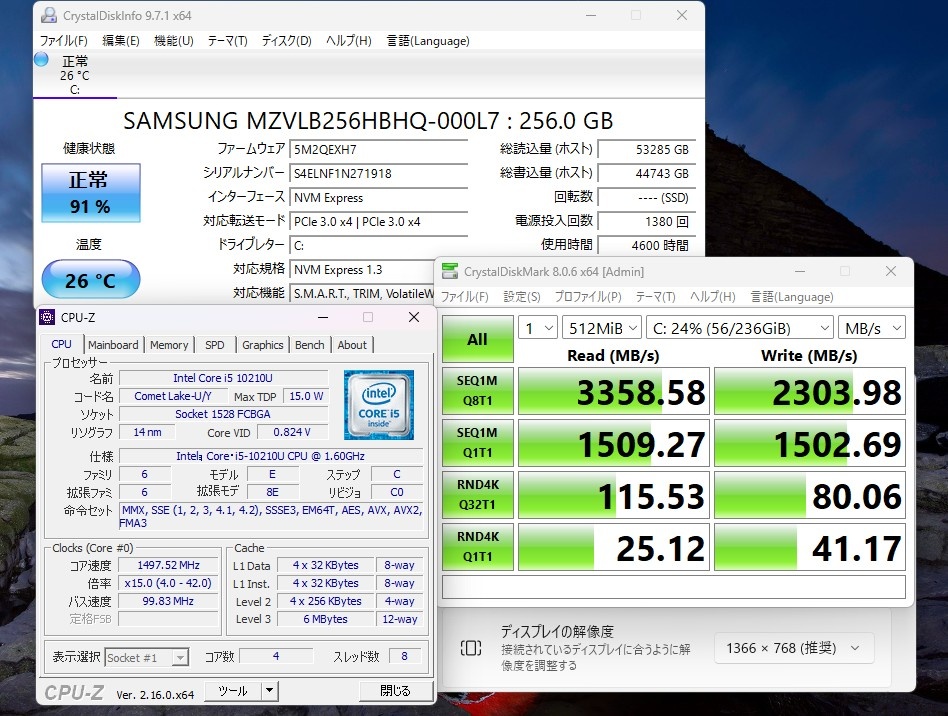
Task: Expand the 1366 × 768 resolution dropdown
Action: tap(793, 648)
